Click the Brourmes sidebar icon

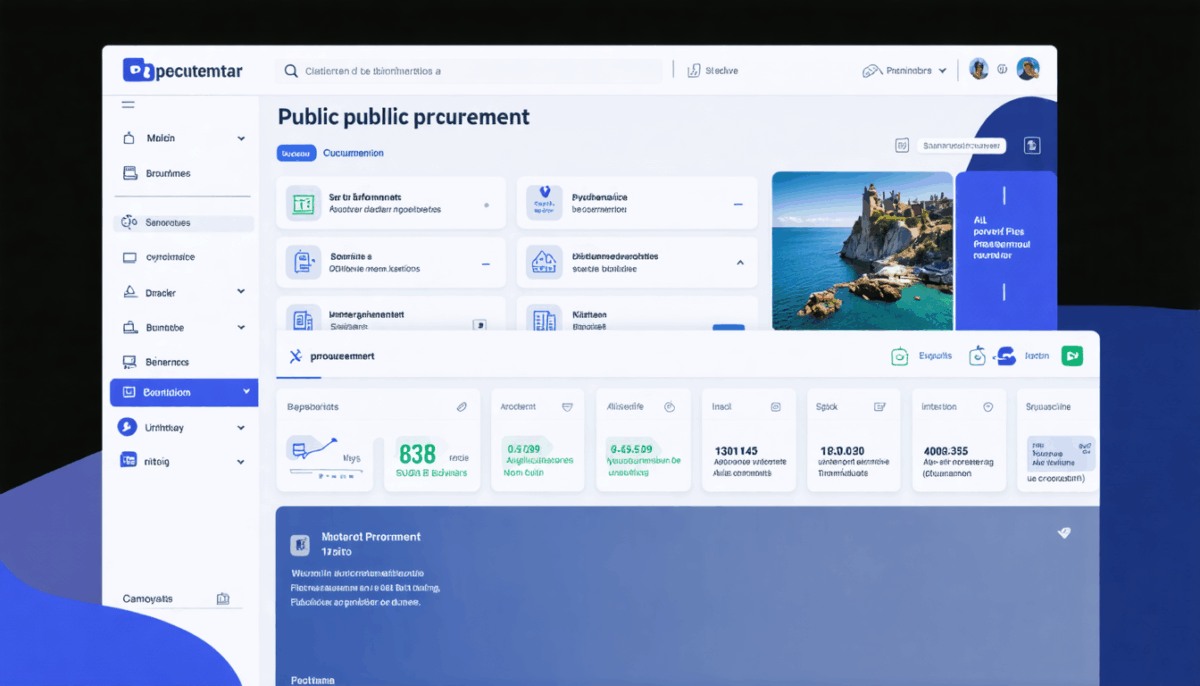[129, 173]
